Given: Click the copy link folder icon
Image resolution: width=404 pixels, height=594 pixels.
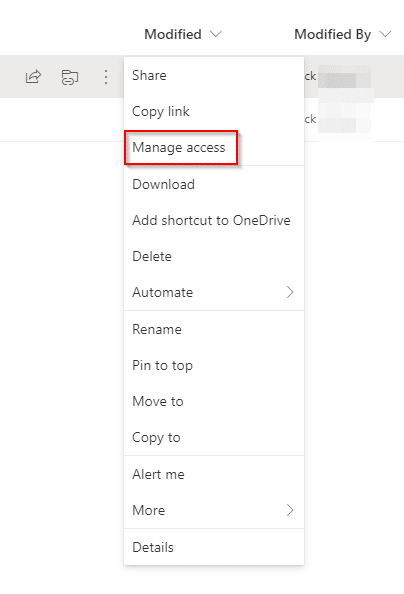Looking at the screenshot, I should (x=70, y=77).
